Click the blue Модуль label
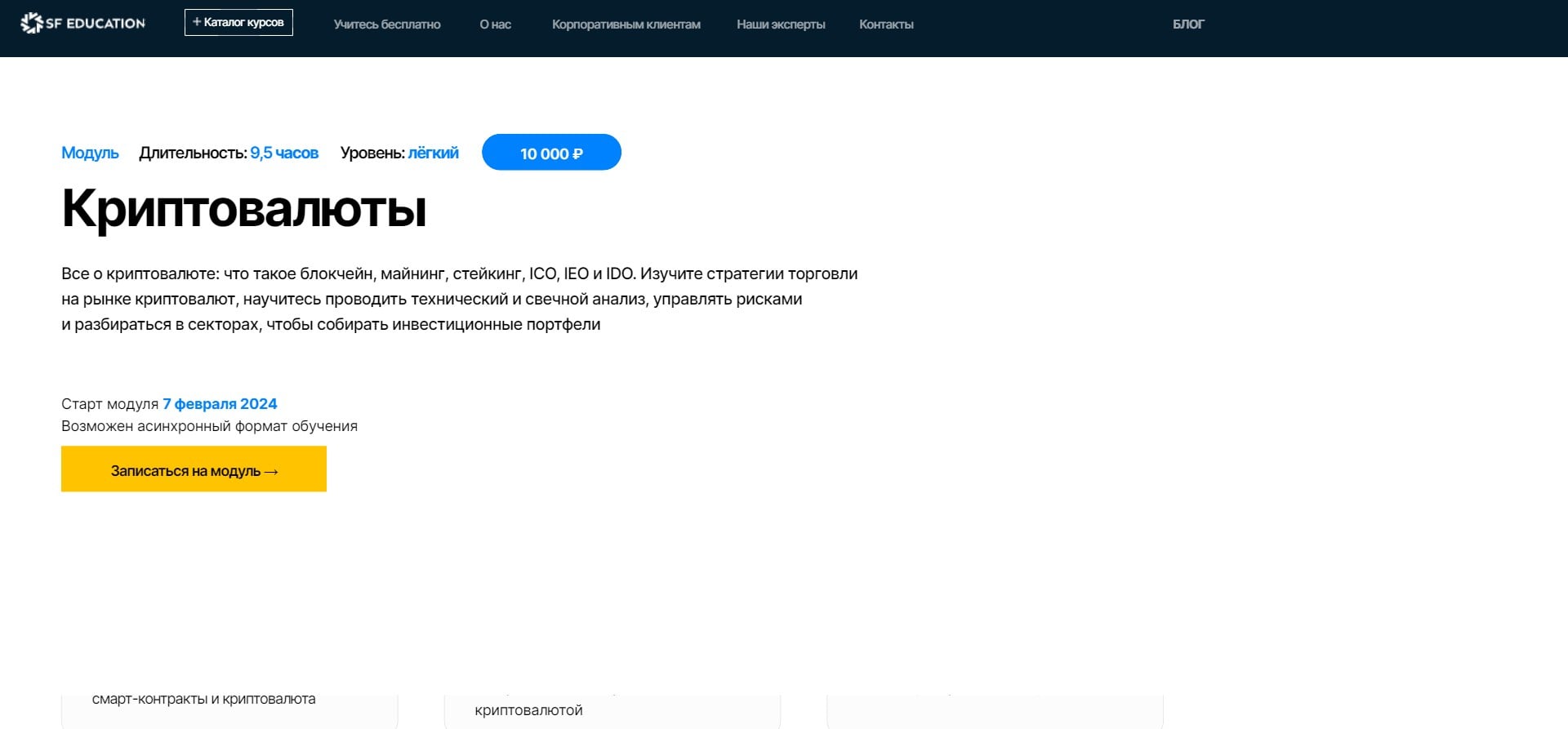 90,153
